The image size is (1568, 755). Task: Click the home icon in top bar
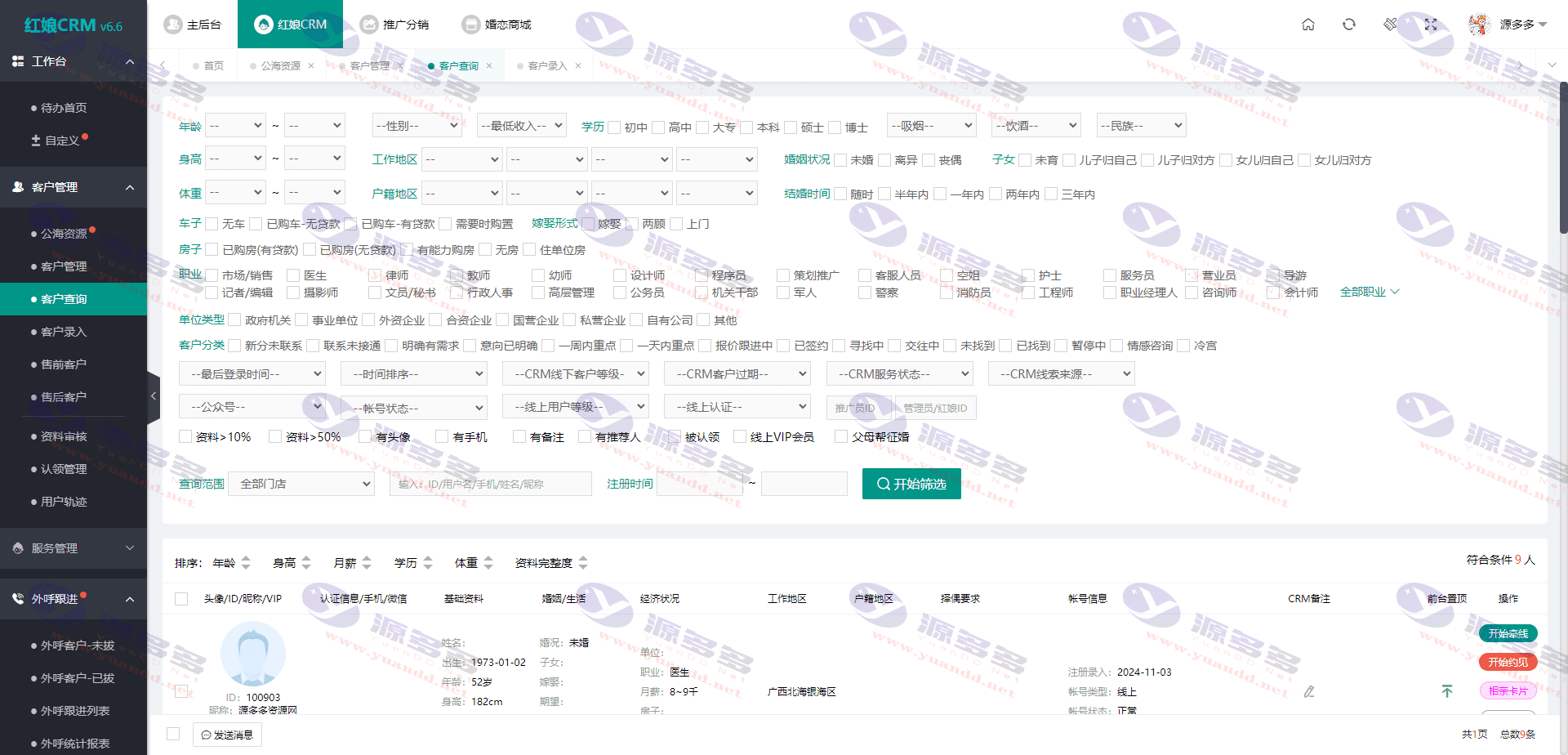(1308, 25)
